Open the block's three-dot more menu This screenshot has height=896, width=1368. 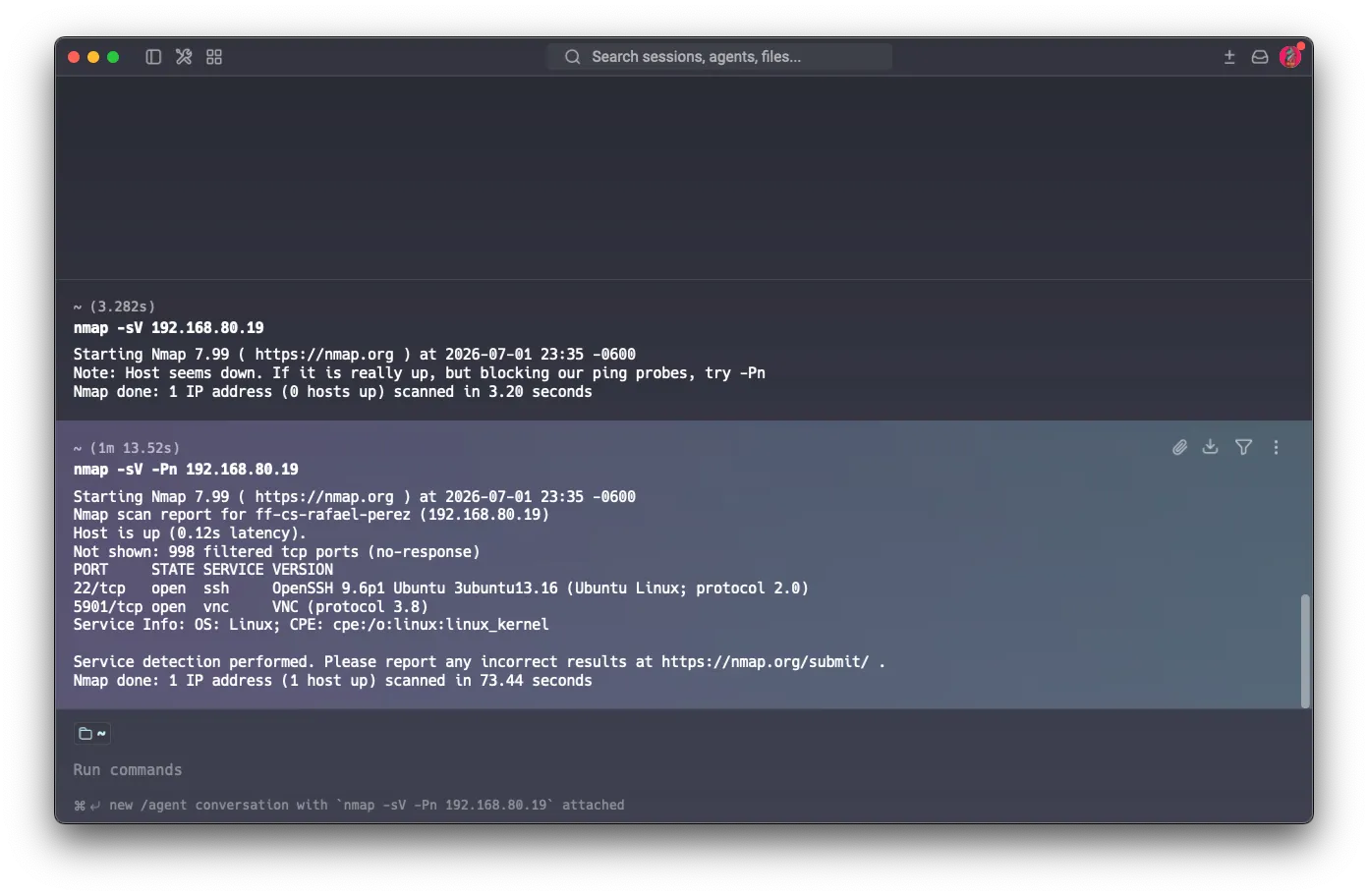coord(1277,447)
